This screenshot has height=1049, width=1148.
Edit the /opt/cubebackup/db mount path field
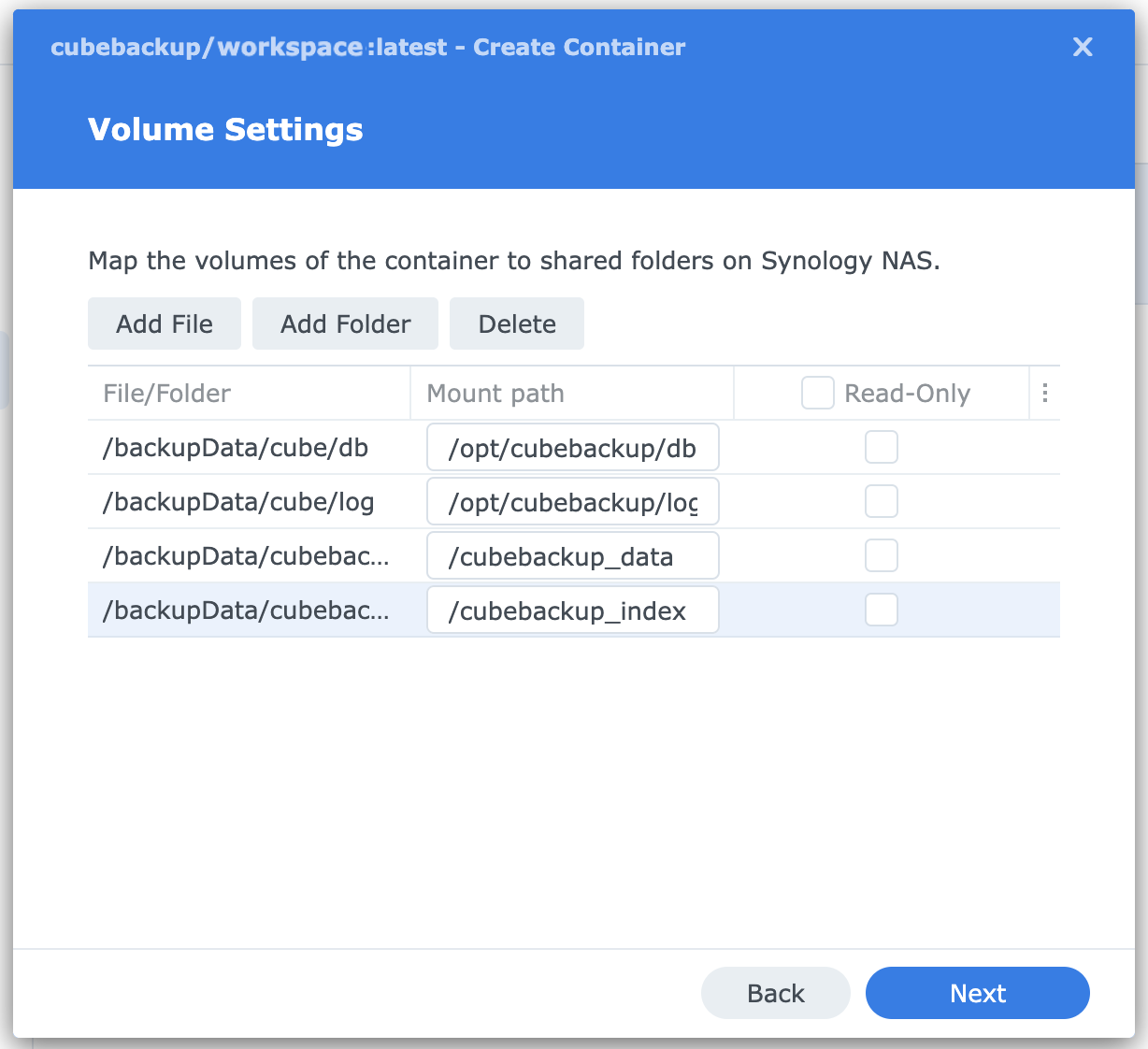(573, 448)
